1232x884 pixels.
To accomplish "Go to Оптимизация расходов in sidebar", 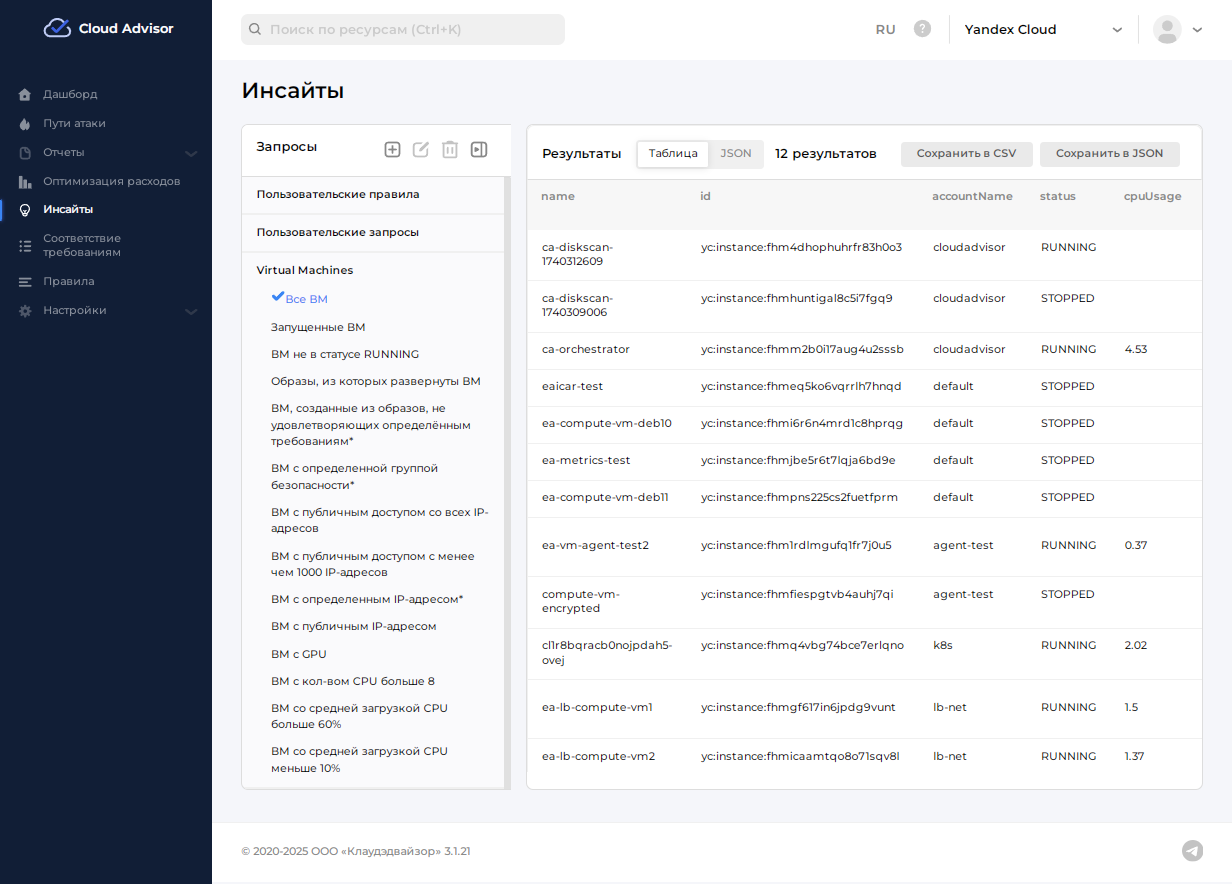I will (111, 181).
